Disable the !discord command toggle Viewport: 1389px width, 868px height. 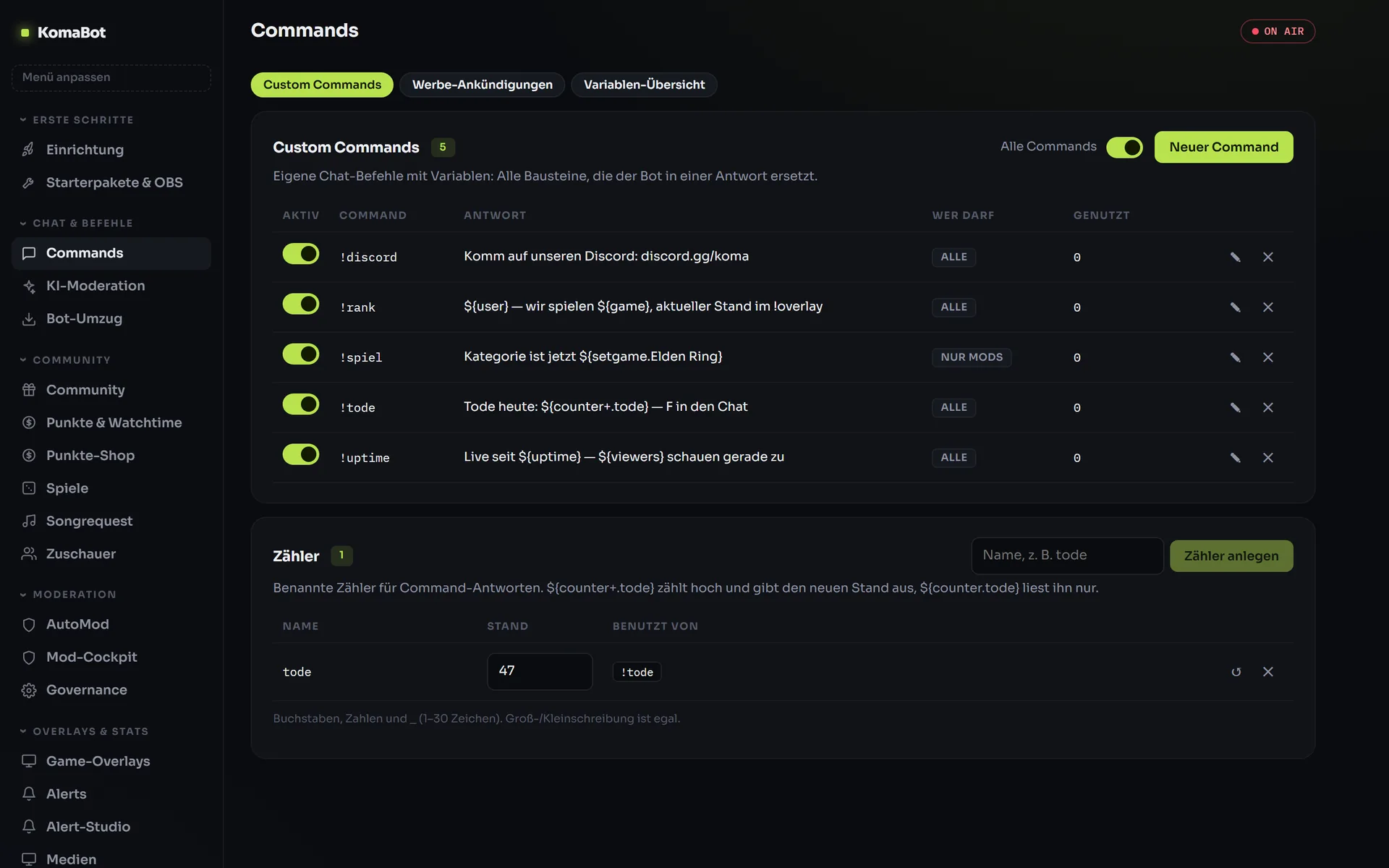click(301, 254)
